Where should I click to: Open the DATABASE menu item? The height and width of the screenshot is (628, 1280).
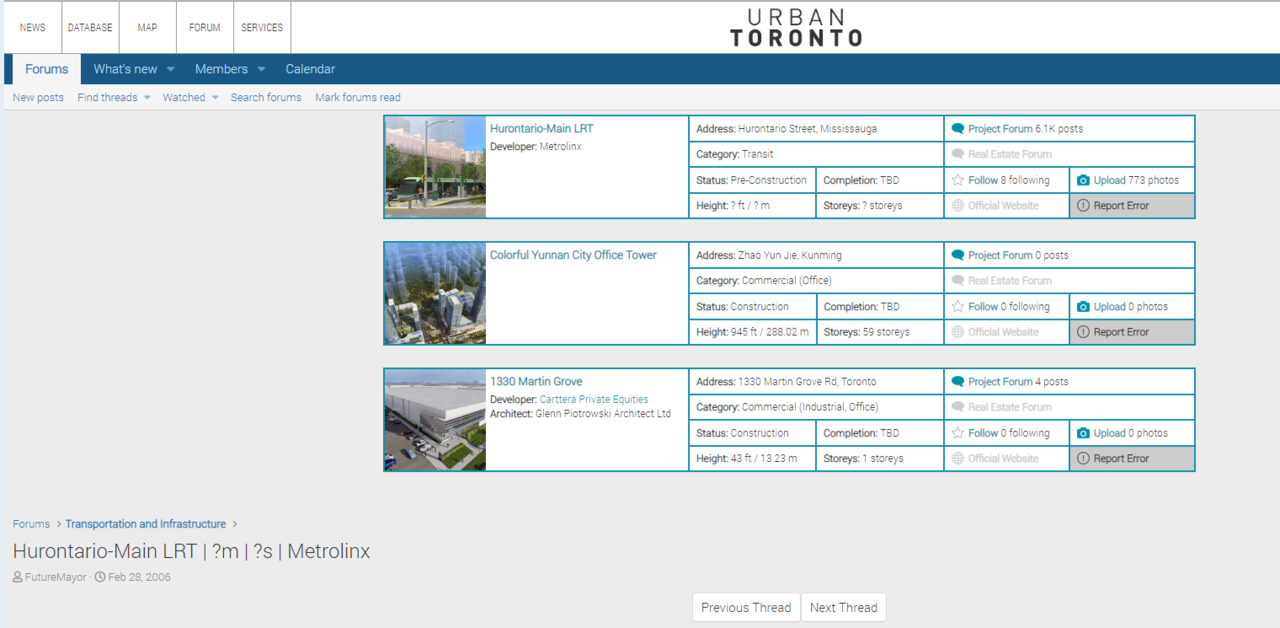pyautogui.click(x=90, y=28)
